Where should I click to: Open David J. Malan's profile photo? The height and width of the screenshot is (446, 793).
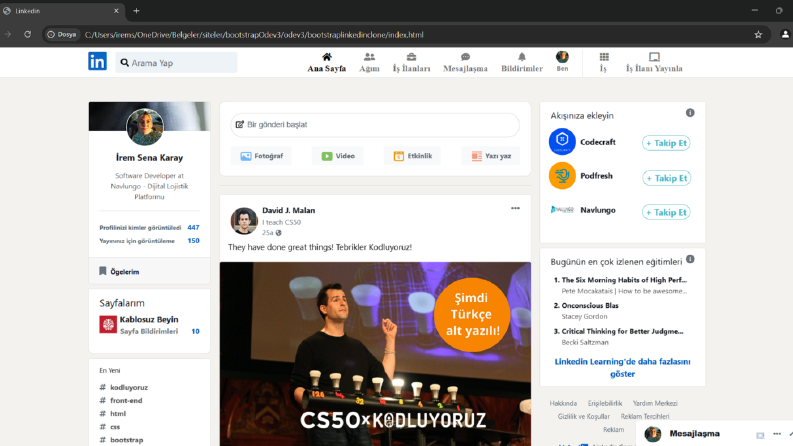pos(244,221)
